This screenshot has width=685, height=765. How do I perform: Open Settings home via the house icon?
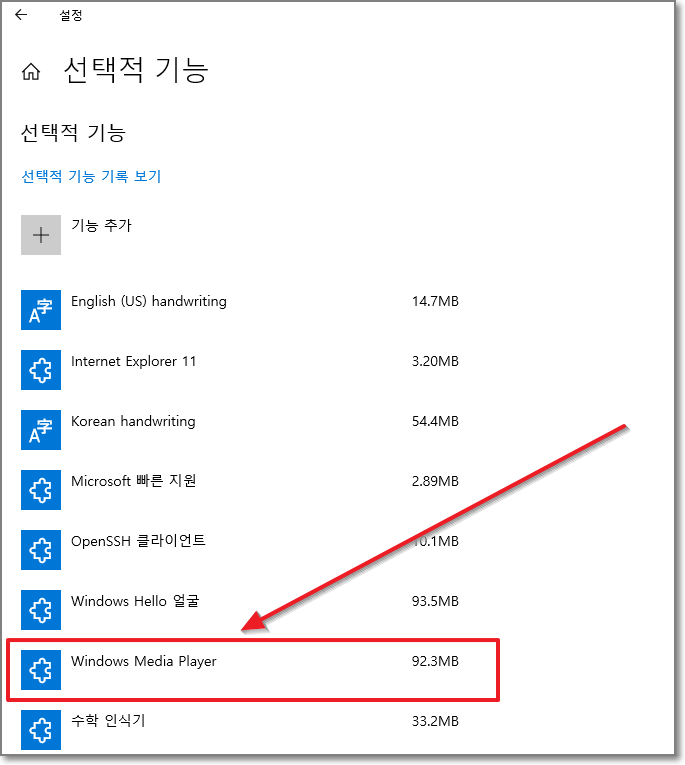coord(31,71)
